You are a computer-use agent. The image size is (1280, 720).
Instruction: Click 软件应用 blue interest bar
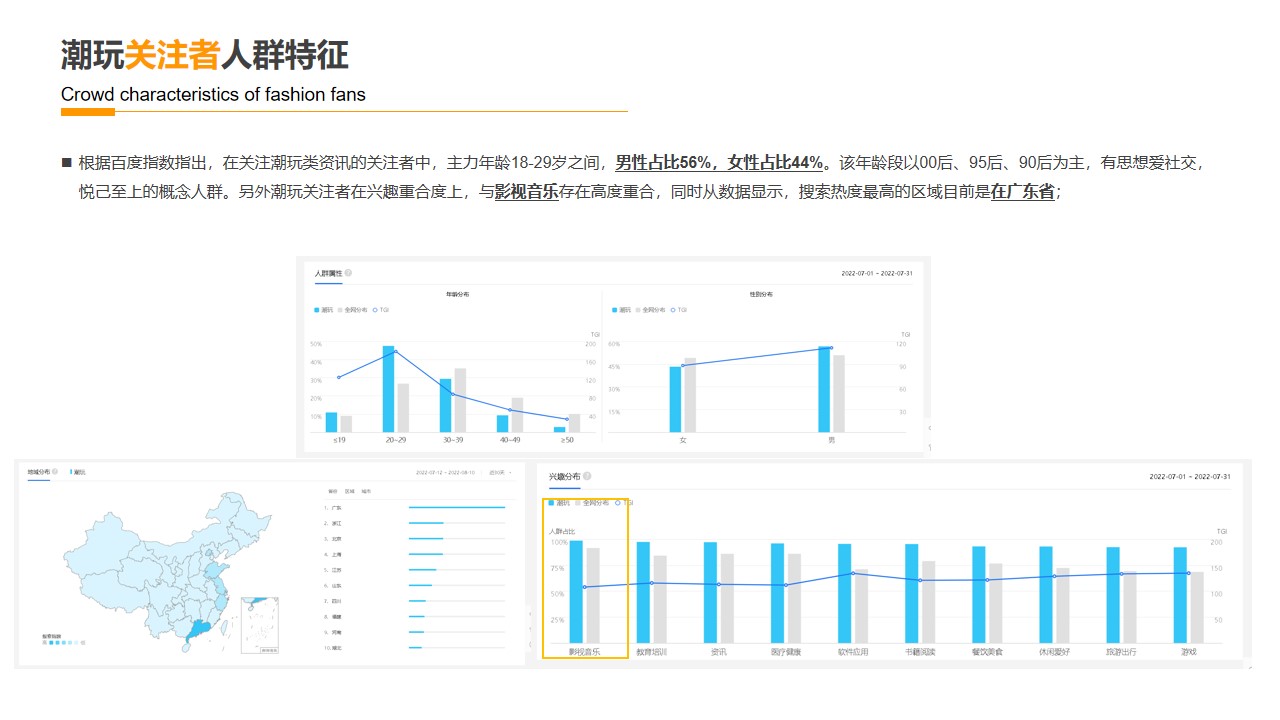[844, 594]
